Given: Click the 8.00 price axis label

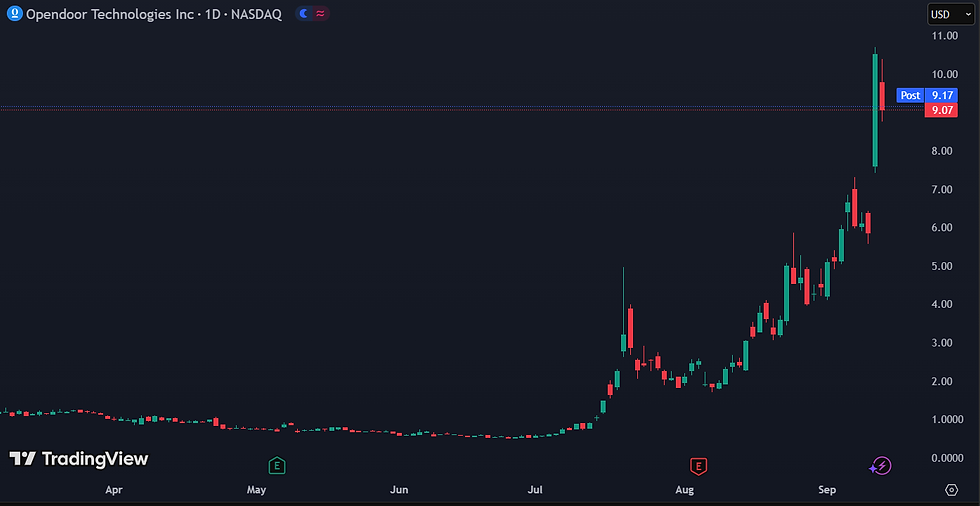Looking at the screenshot, I should [x=944, y=151].
